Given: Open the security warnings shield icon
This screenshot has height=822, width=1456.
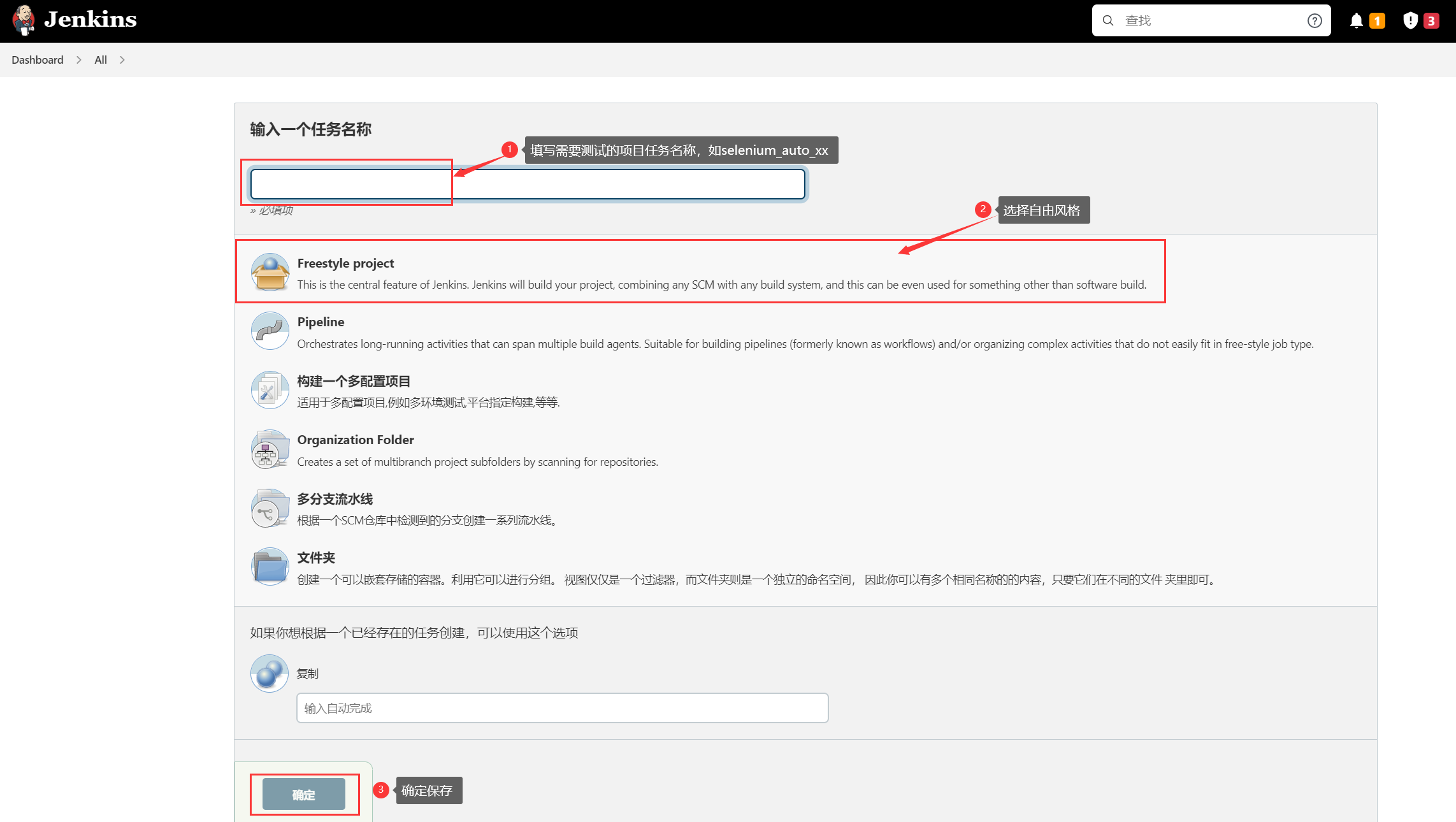Looking at the screenshot, I should 1410,21.
